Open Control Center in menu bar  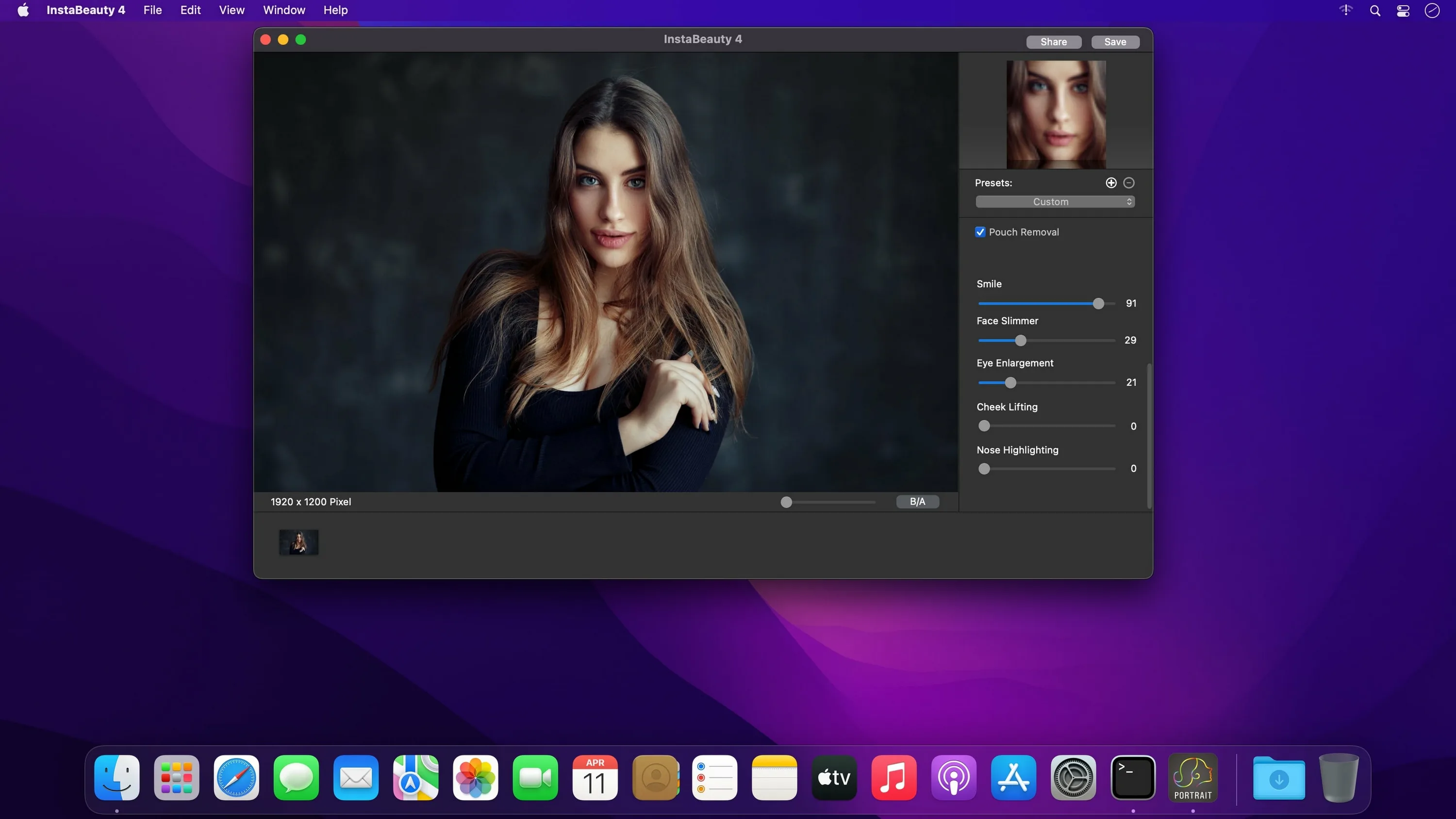point(1403,11)
